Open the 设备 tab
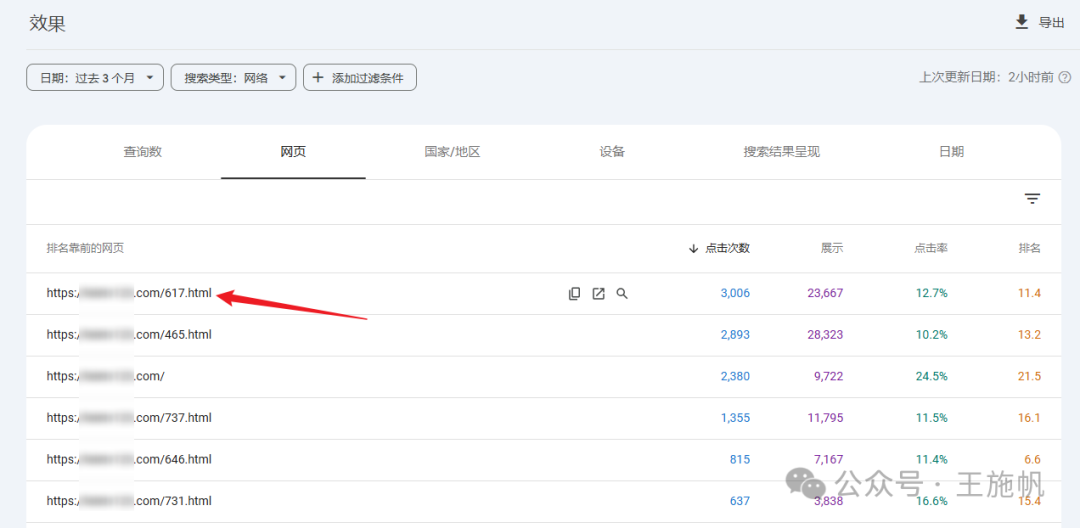This screenshot has height=528, width=1080. tap(612, 152)
